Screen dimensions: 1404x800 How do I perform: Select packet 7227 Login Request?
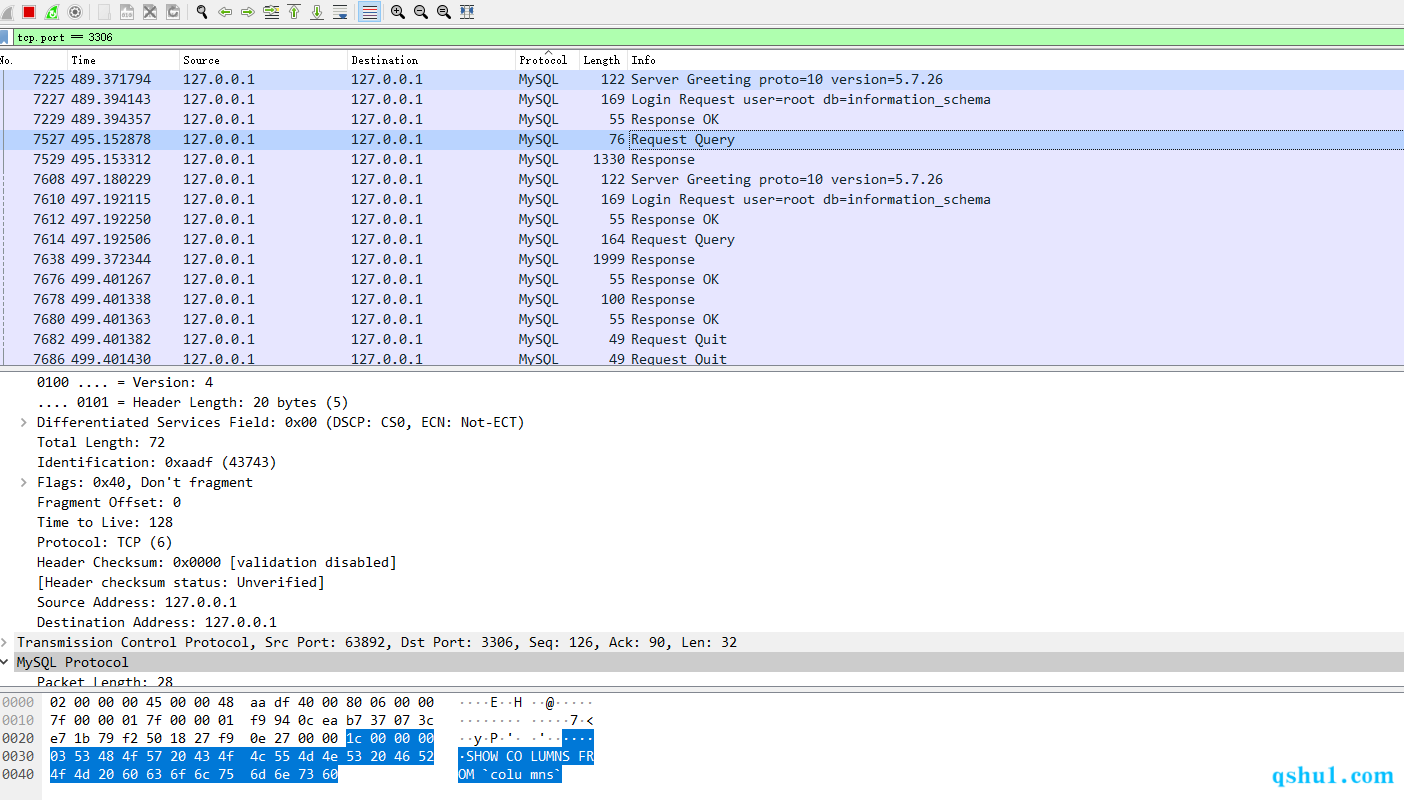point(702,99)
